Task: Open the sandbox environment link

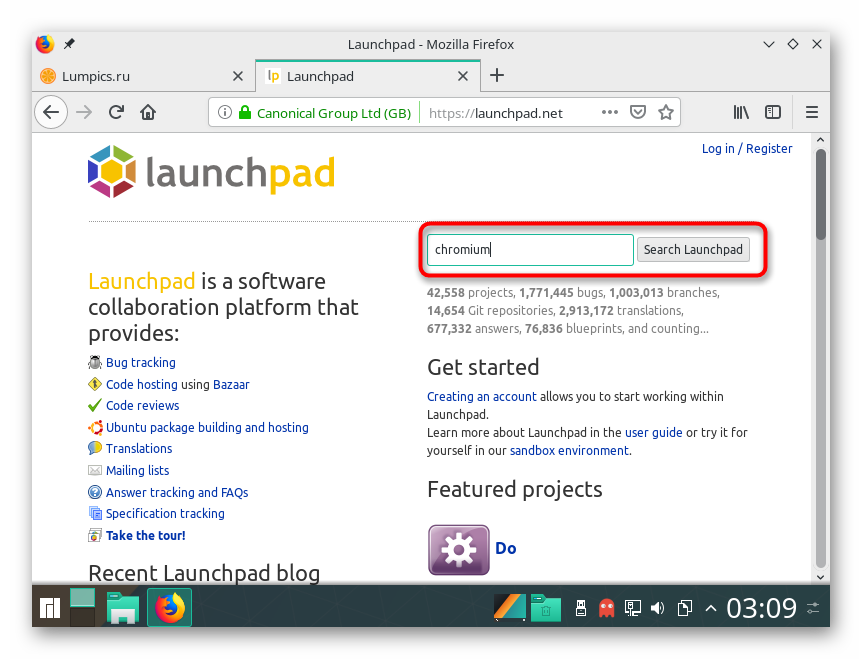Action: click(x=570, y=451)
